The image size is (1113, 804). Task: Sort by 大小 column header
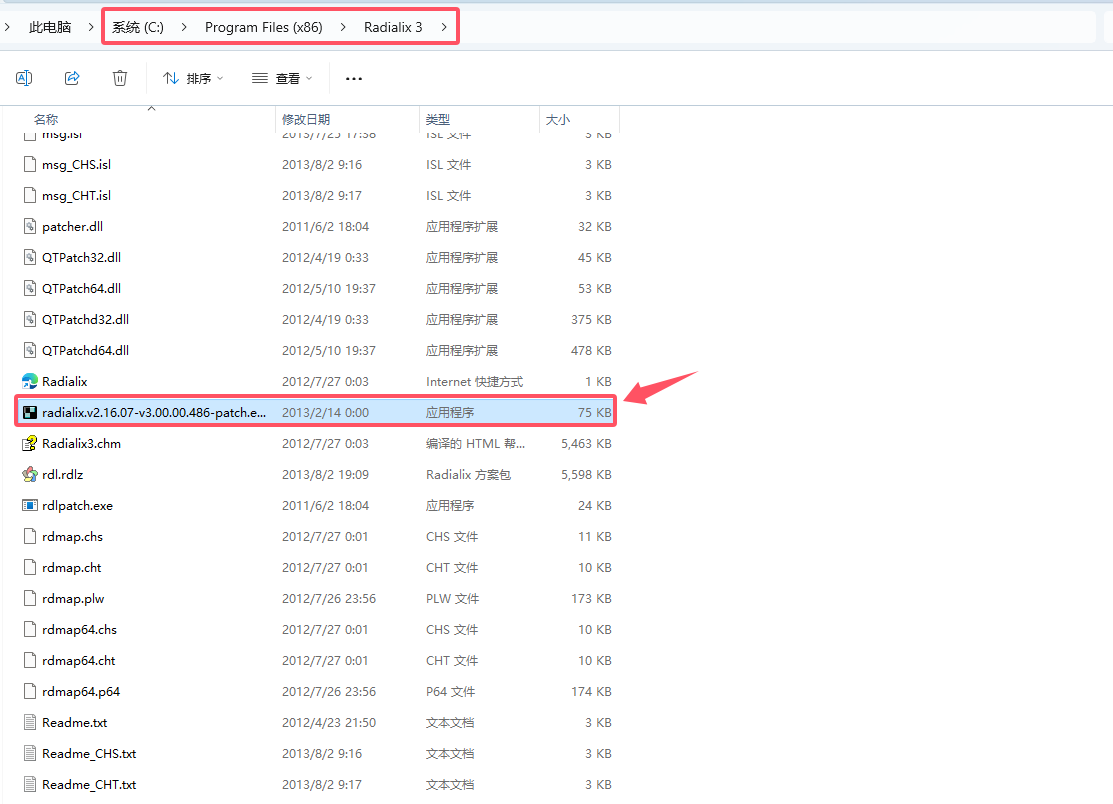[558, 119]
